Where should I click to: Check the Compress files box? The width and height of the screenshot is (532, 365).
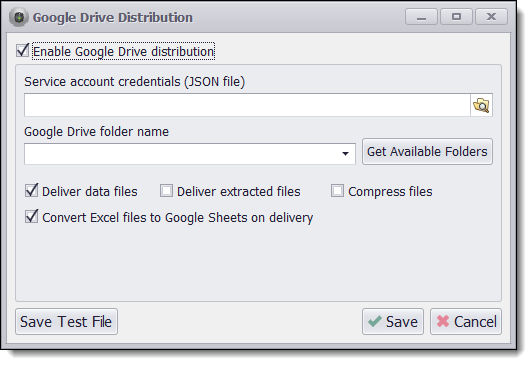(x=337, y=191)
